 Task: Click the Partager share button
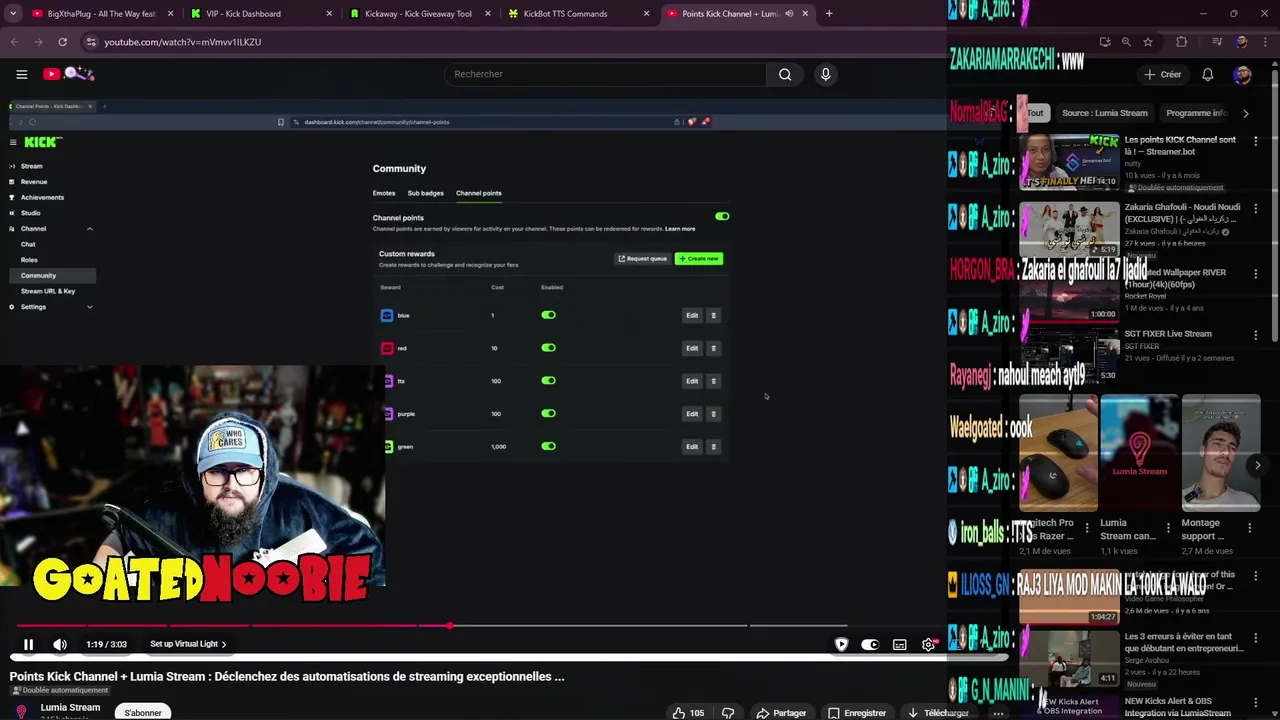coord(781,713)
